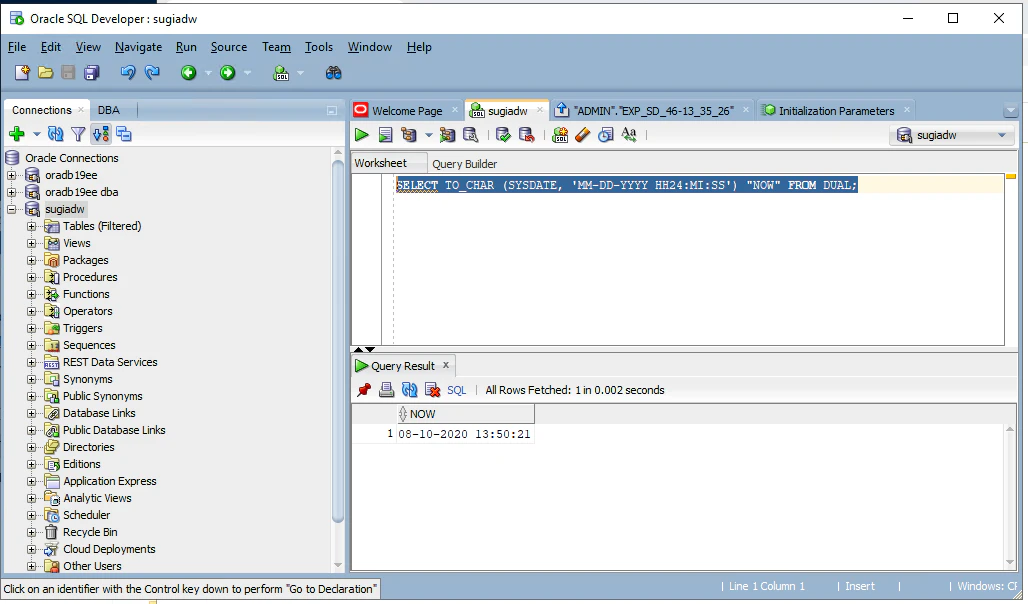Click the NOW column header
The height and width of the screenshot is (604, 1028).
click(x=465, y=414)
